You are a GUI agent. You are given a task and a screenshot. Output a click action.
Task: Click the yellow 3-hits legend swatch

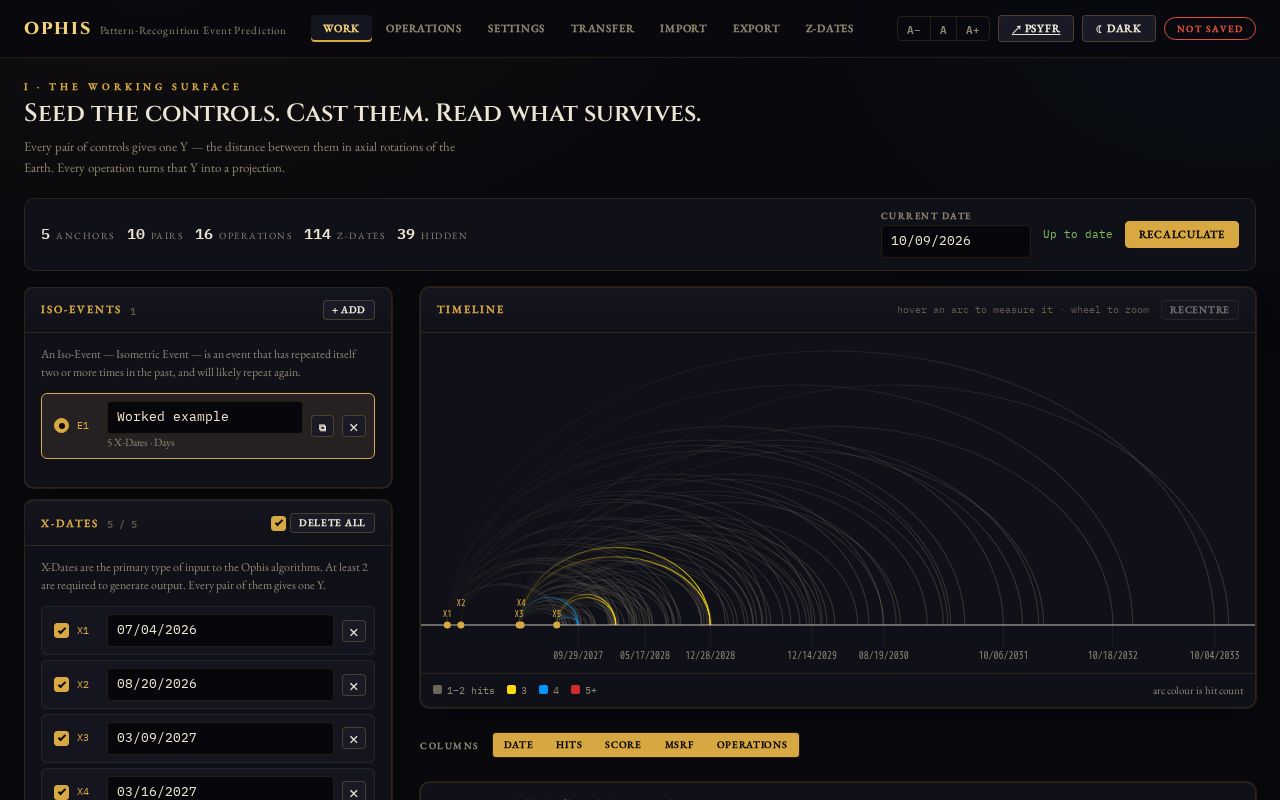[x=511, y=690]
